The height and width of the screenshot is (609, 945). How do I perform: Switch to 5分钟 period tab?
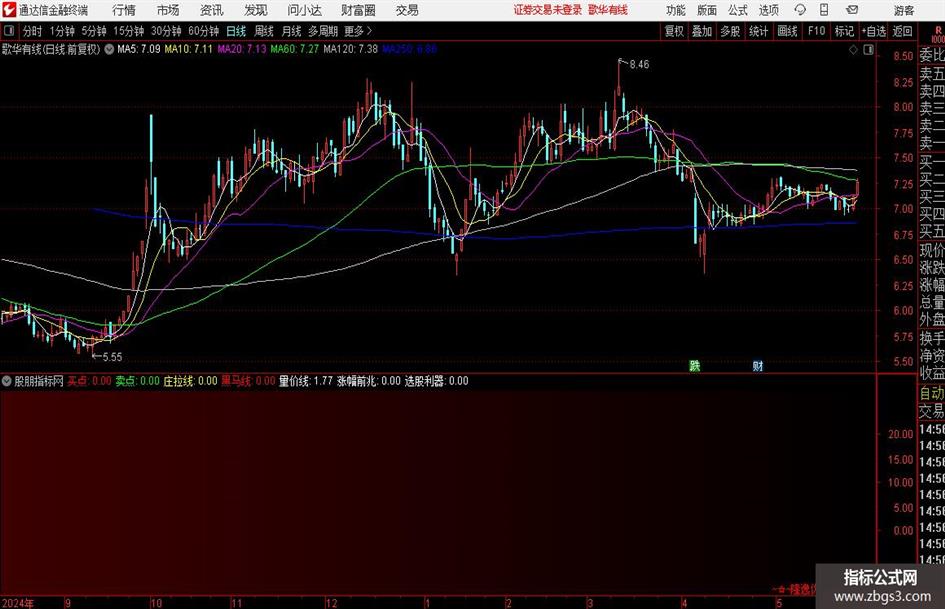pos(93,31)
